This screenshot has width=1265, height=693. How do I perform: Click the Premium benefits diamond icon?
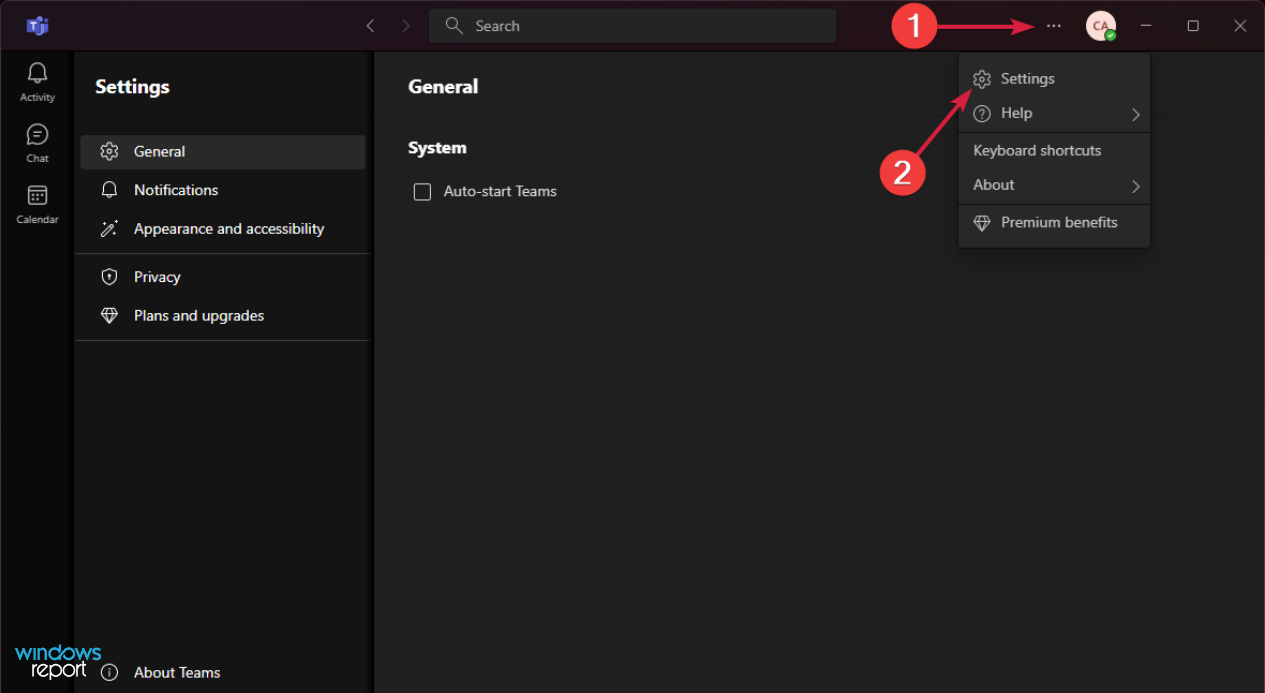[x=981, y=222]
